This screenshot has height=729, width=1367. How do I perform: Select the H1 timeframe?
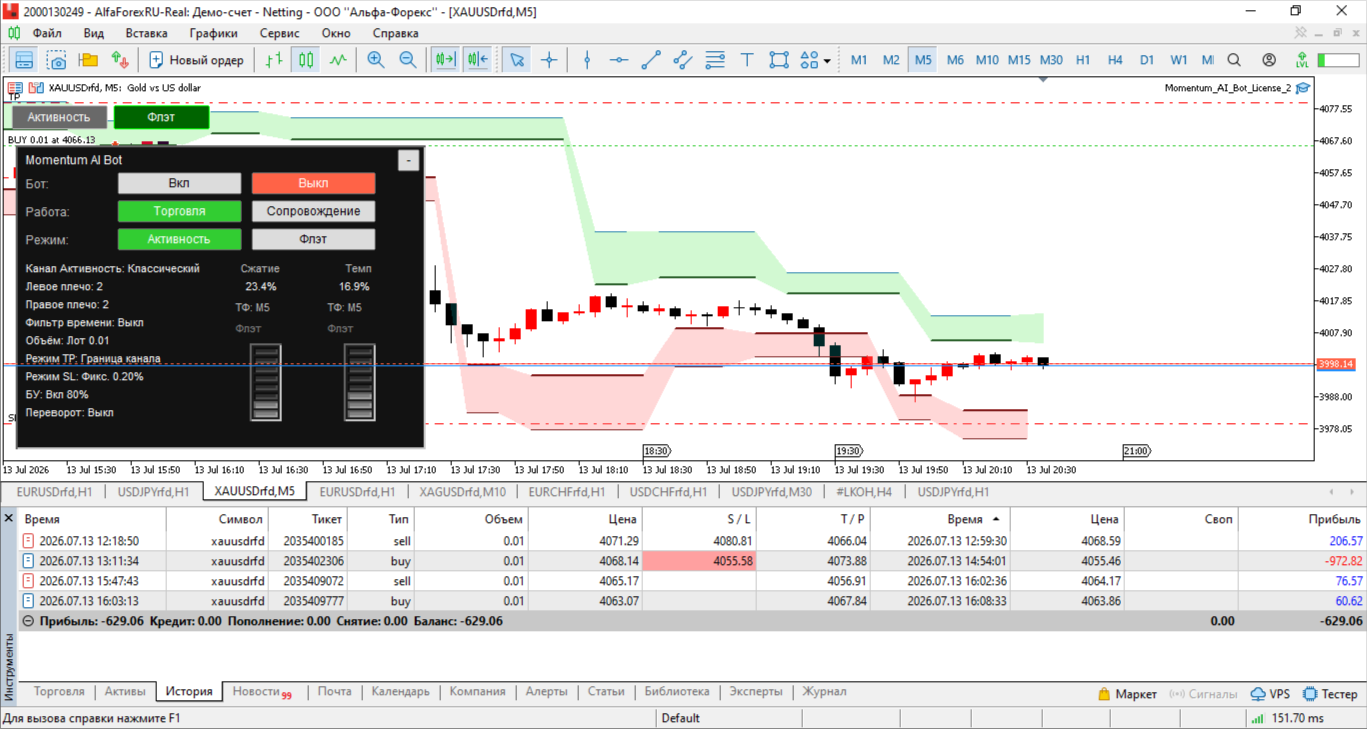1083,60
